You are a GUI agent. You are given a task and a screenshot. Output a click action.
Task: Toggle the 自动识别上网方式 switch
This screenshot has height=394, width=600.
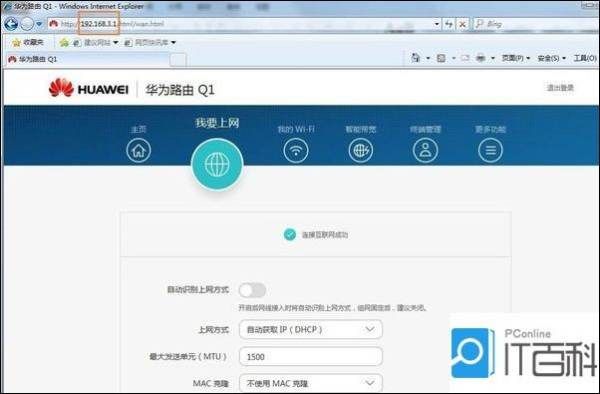pyautogui.click(x=252, y=290)
